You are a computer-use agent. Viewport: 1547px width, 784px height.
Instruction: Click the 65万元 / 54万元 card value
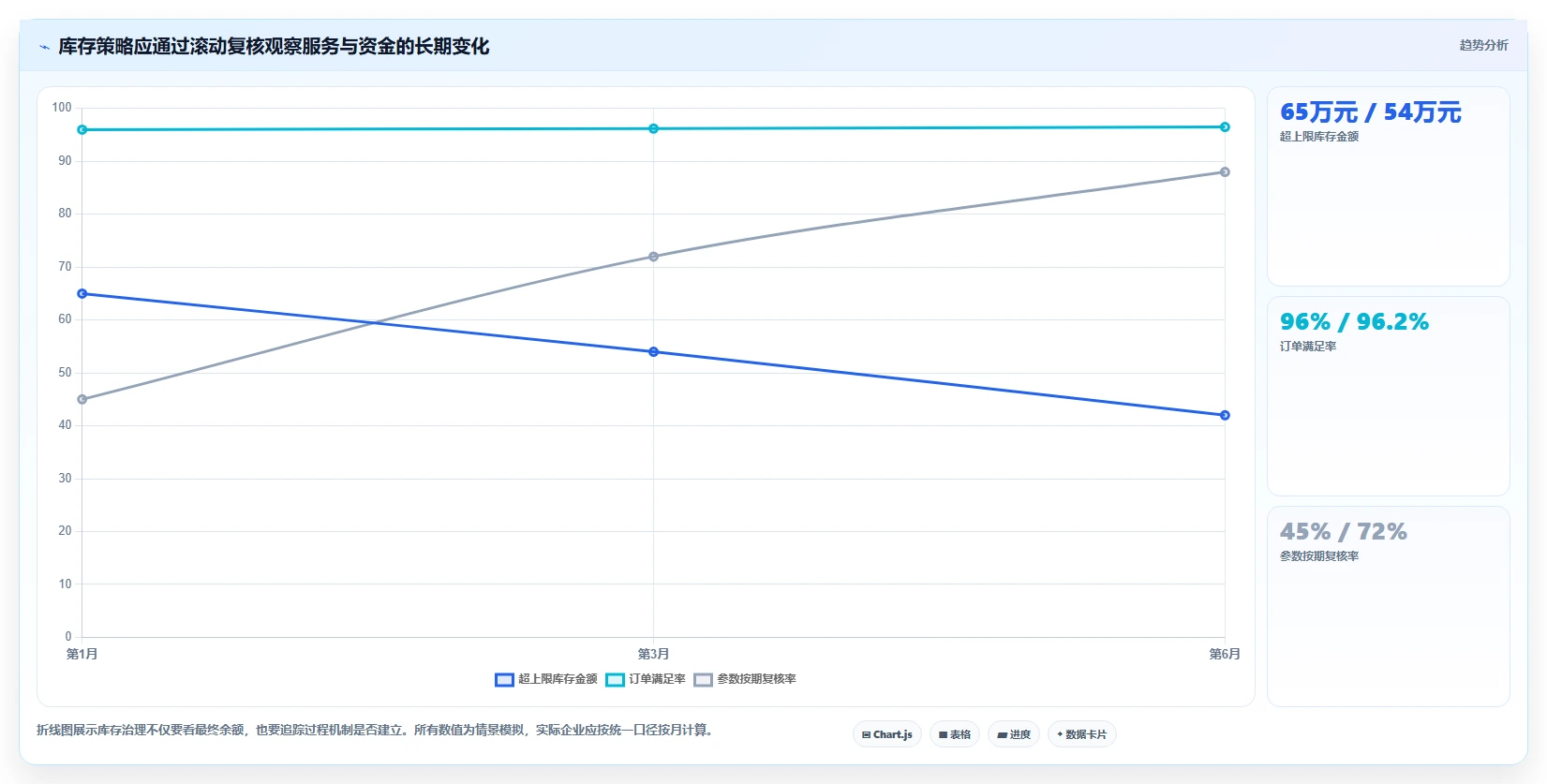[1371, 112]
